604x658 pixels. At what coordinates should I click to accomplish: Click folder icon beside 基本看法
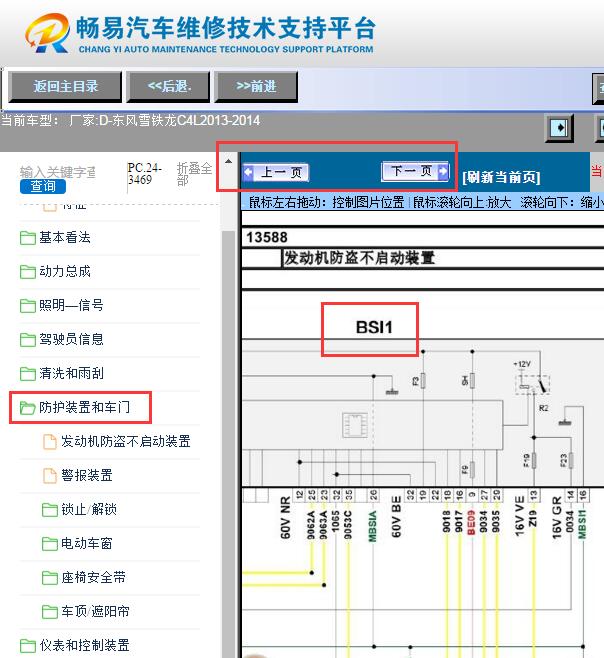point(28,238)
